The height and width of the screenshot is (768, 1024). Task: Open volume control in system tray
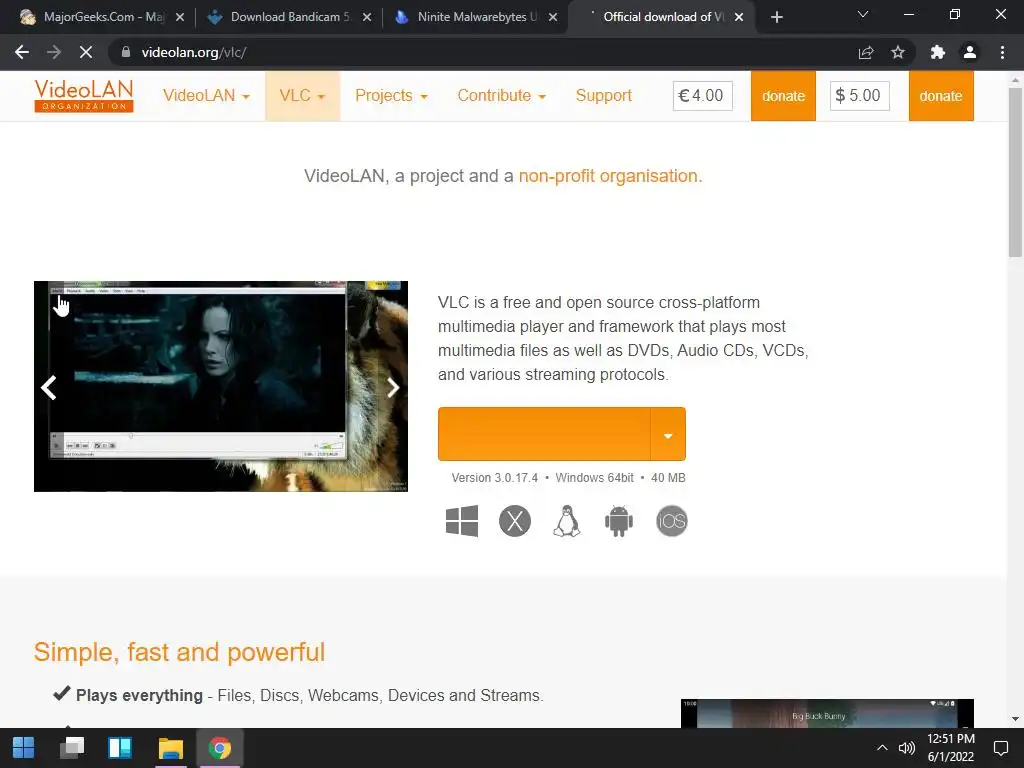point(906,748)
